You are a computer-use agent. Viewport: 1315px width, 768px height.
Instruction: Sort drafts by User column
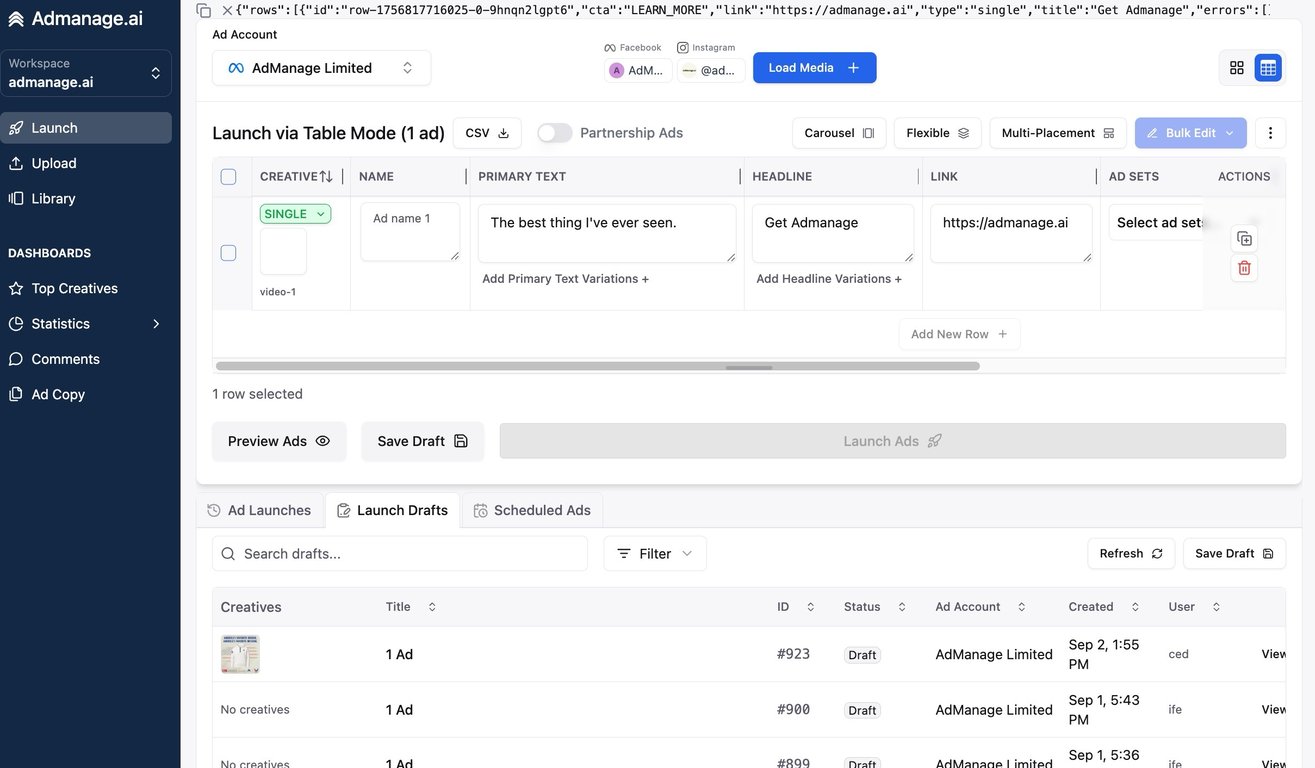tap(1216, 607)
